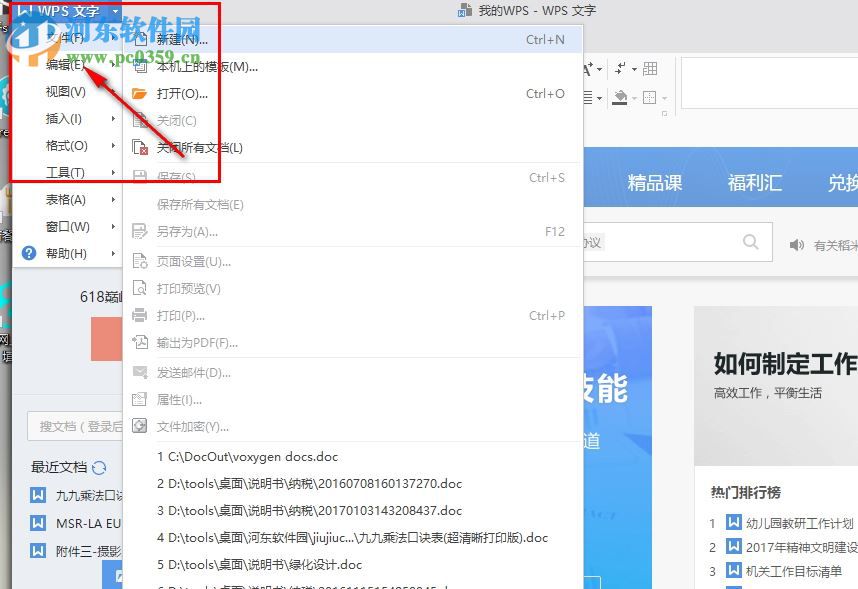This screenshot has width=858, height=589.
Task: Open the 精品课 section
Action: tap(655, 182)
